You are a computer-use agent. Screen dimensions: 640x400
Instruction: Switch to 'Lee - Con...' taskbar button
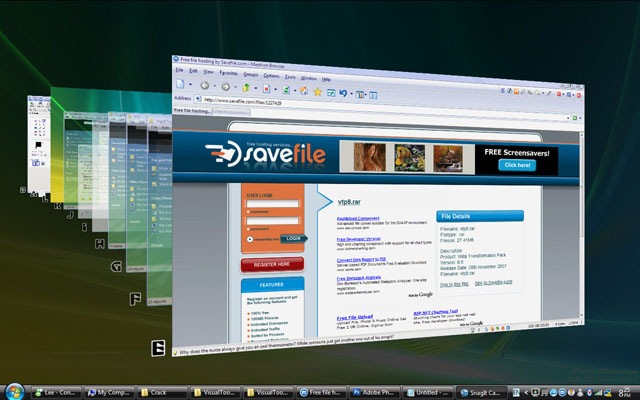point(56,392)
